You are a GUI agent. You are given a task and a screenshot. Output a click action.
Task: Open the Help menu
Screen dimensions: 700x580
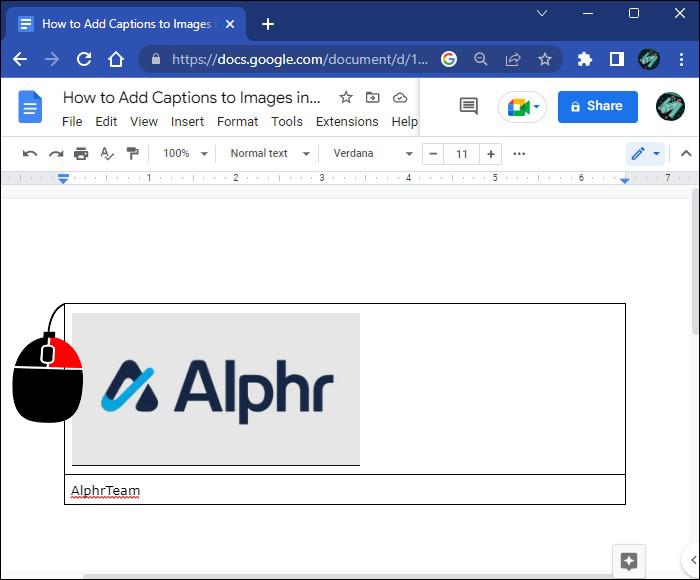click(x=404, y=121)
